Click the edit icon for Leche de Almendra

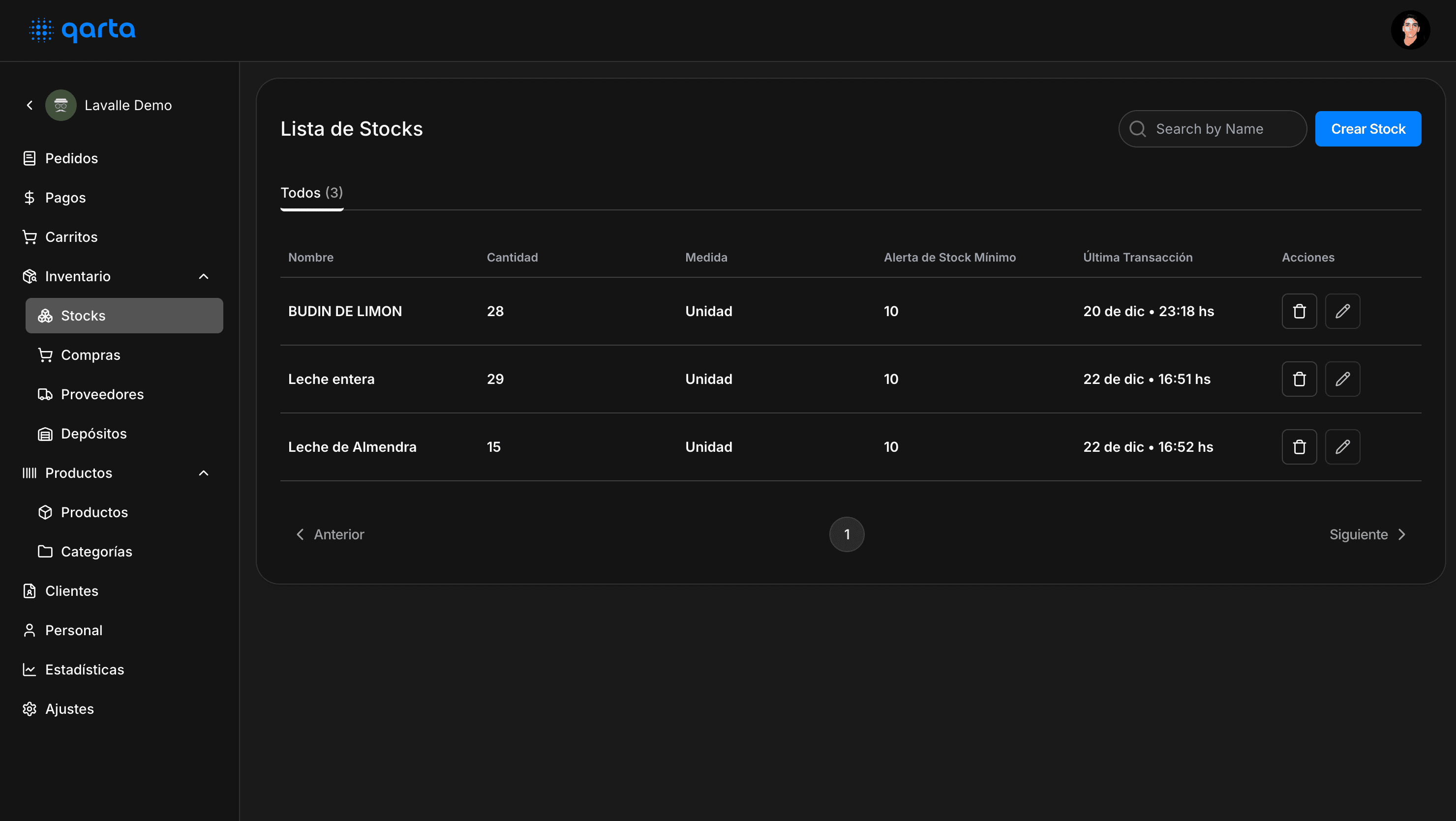click(1343, 447)
